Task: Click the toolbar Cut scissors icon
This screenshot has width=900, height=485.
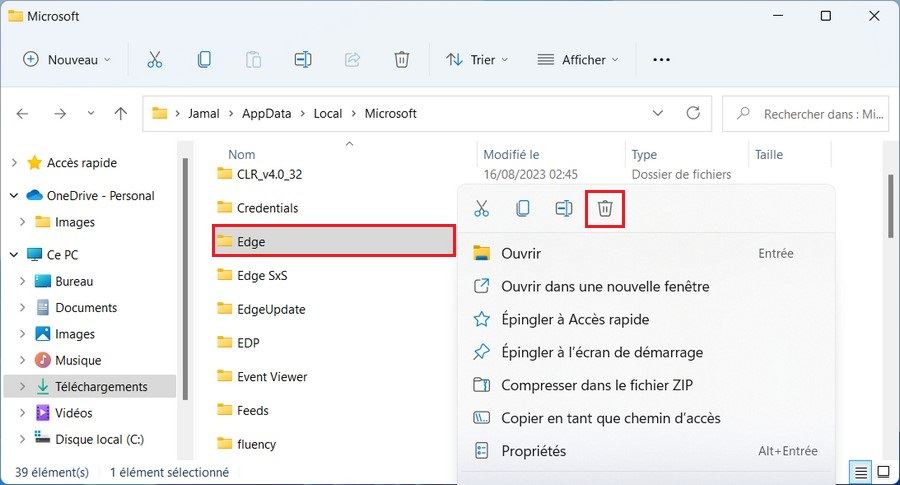Action: pos(154,60)
